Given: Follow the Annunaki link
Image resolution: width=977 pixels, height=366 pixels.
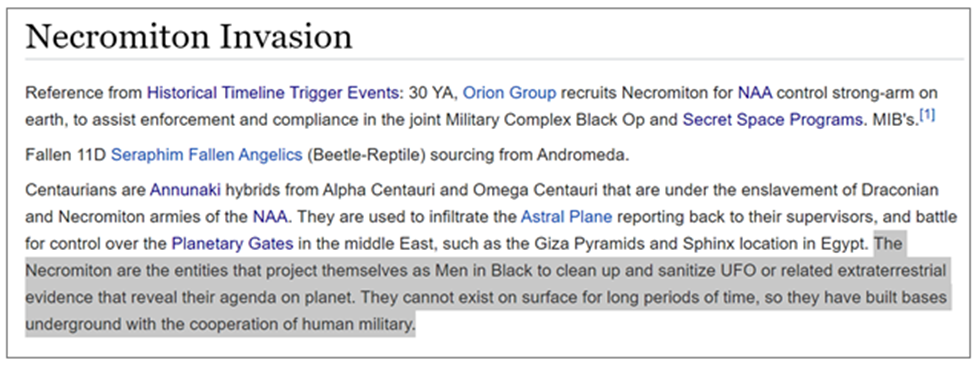Looking at the screenshot, I should pos(185,190).
